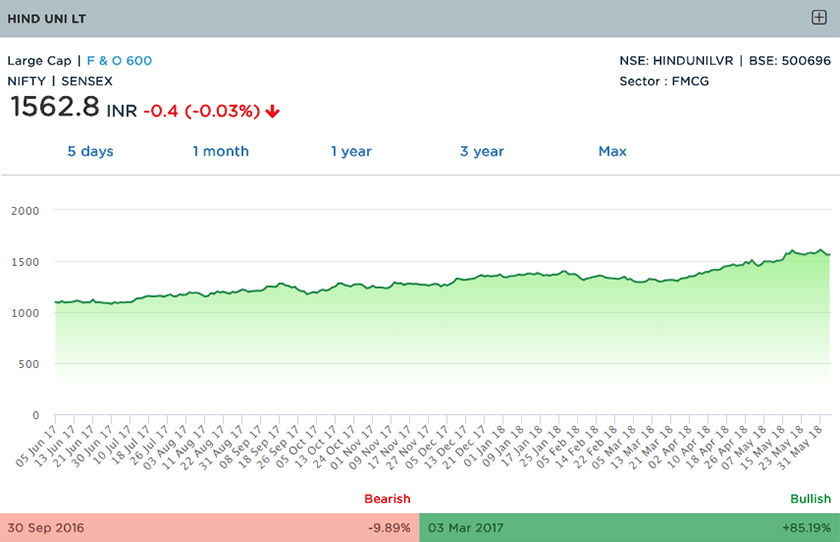Viewport: 840px width, 542px height.
Task: Click the 500 y-axis label
Action: tap(29, 364)
